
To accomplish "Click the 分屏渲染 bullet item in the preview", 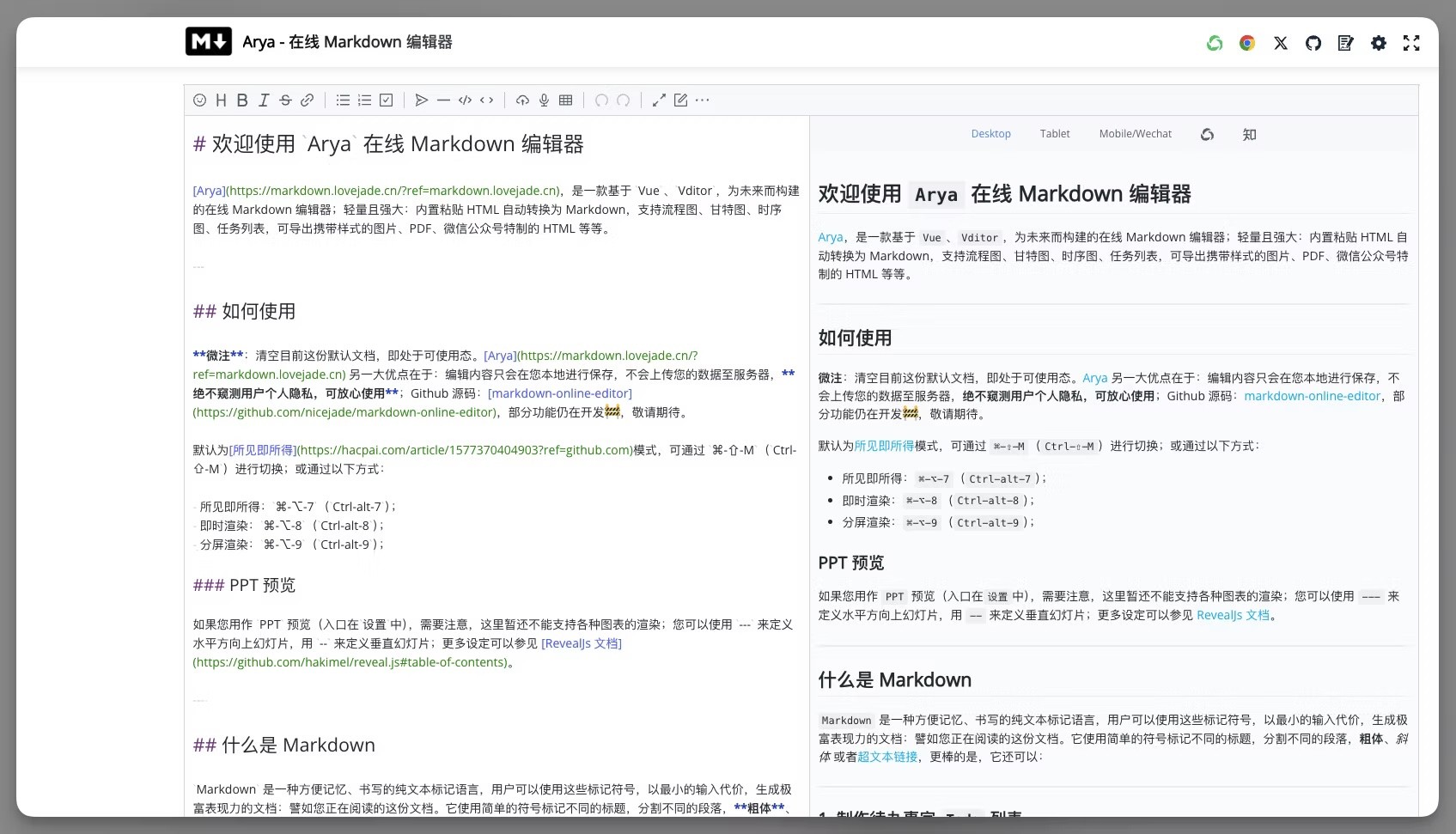I will 938,522.
